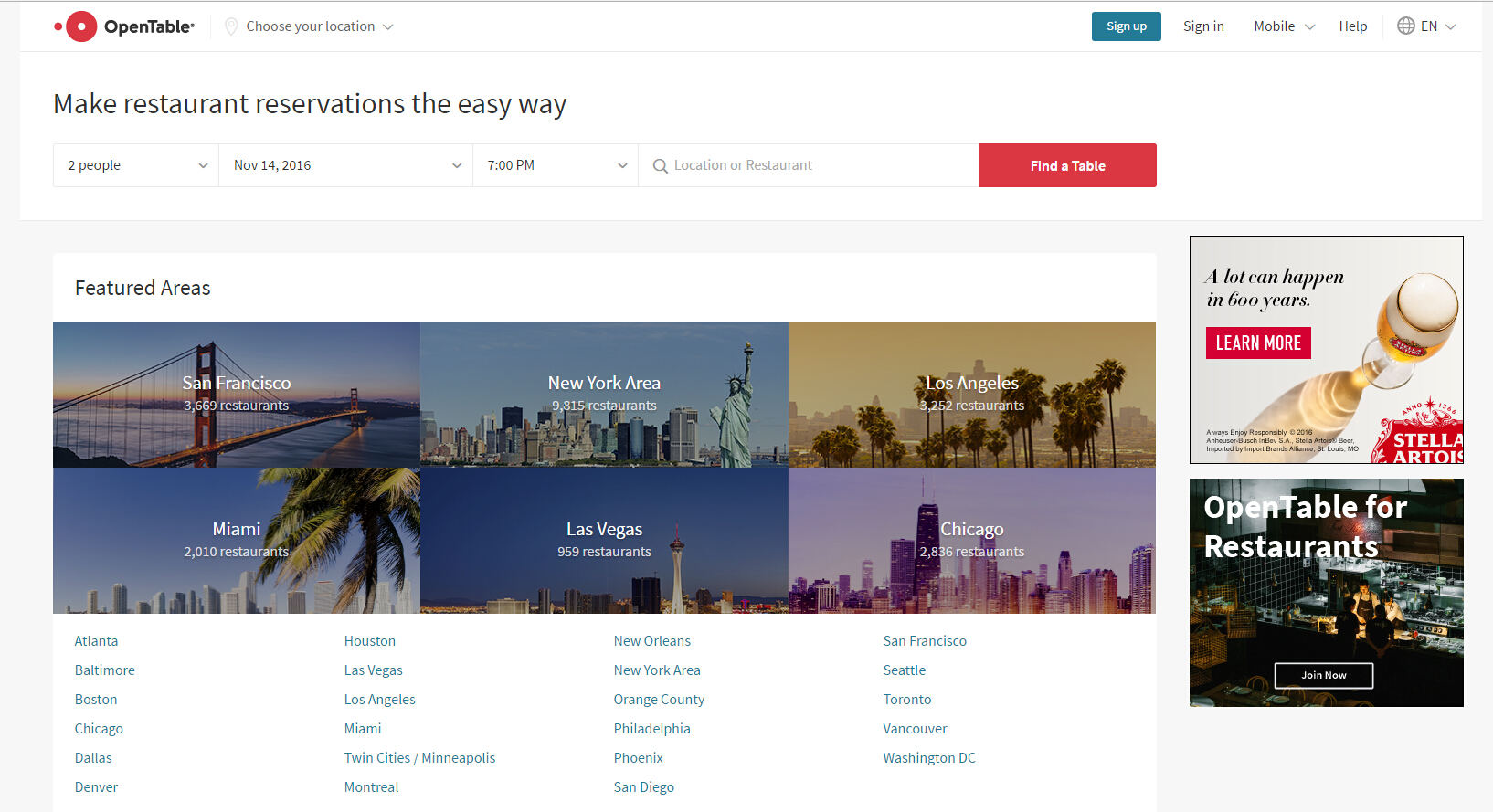Select the Atlanta link
1493x812 pixels.
pyautogui.click(x=96, y=641)
